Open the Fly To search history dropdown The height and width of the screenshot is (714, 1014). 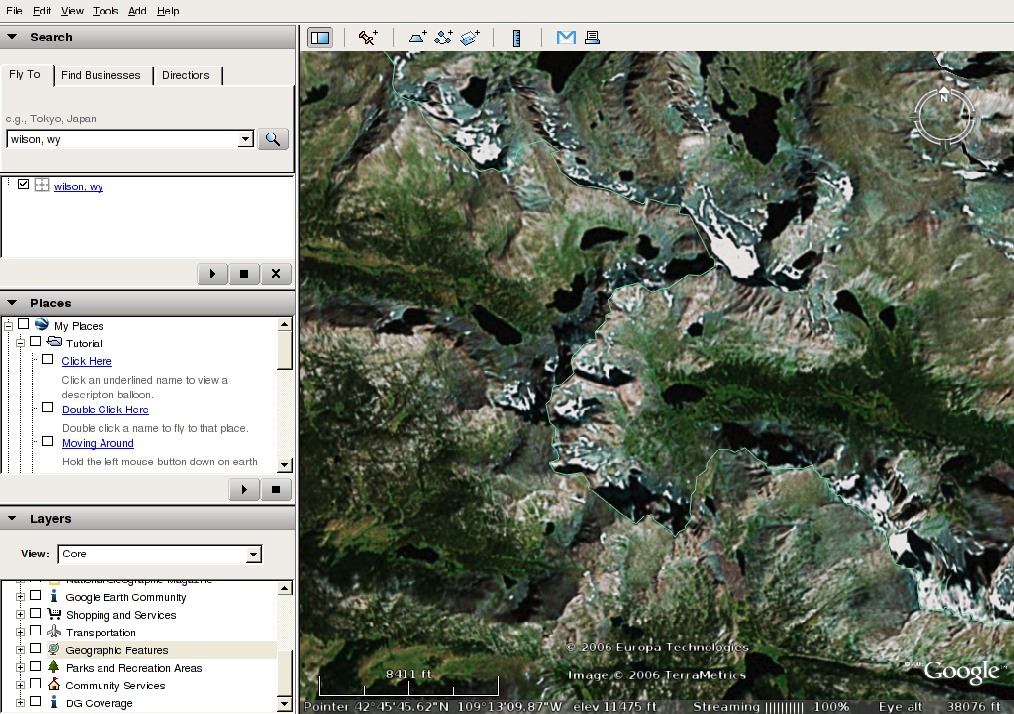click(x=245, y=139)
